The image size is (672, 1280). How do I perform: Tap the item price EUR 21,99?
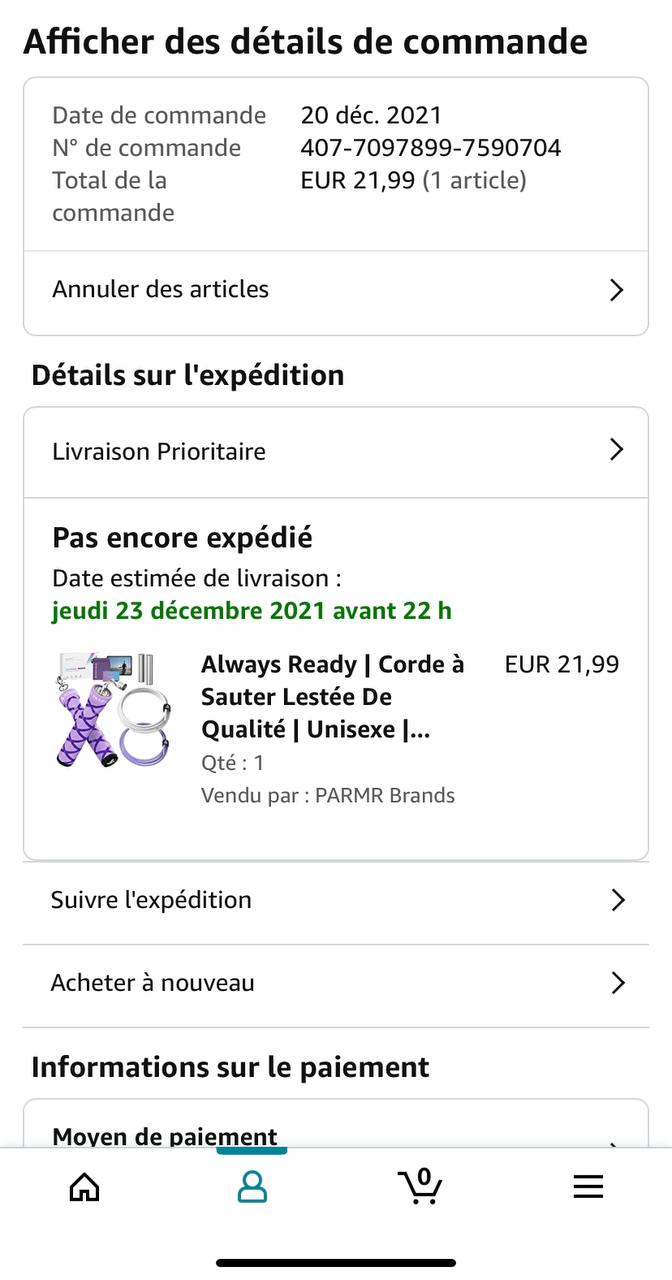(561, 665)
